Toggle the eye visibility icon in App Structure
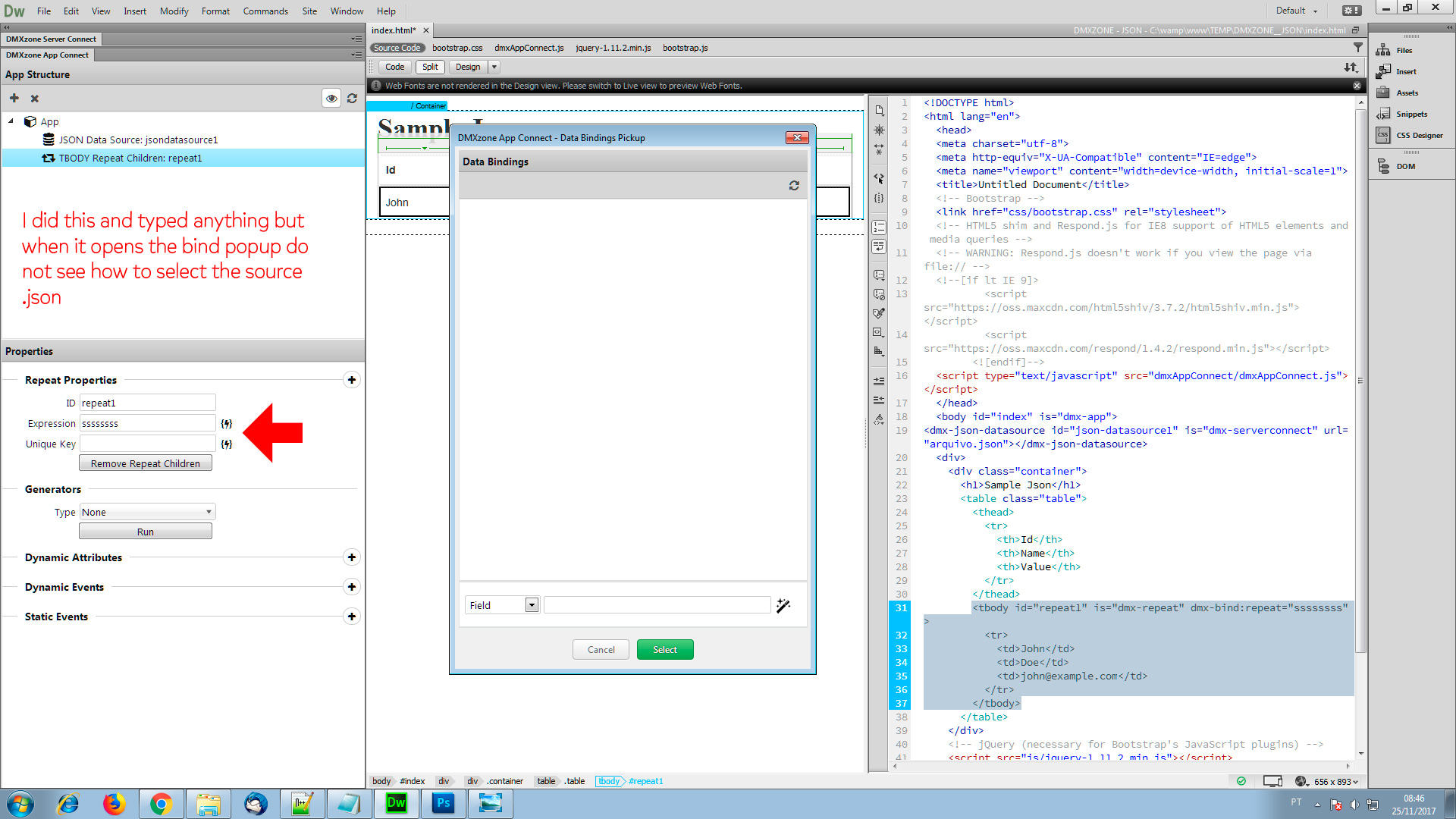This screenshot has width=1456, height=819. point(331,99)
